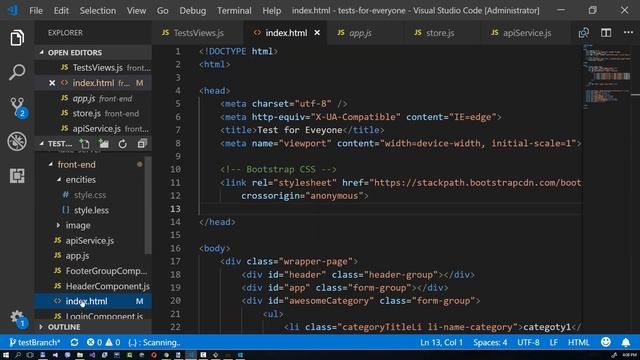Synchronize changes in status bar

pyautogui.click(x=74, y=342)
